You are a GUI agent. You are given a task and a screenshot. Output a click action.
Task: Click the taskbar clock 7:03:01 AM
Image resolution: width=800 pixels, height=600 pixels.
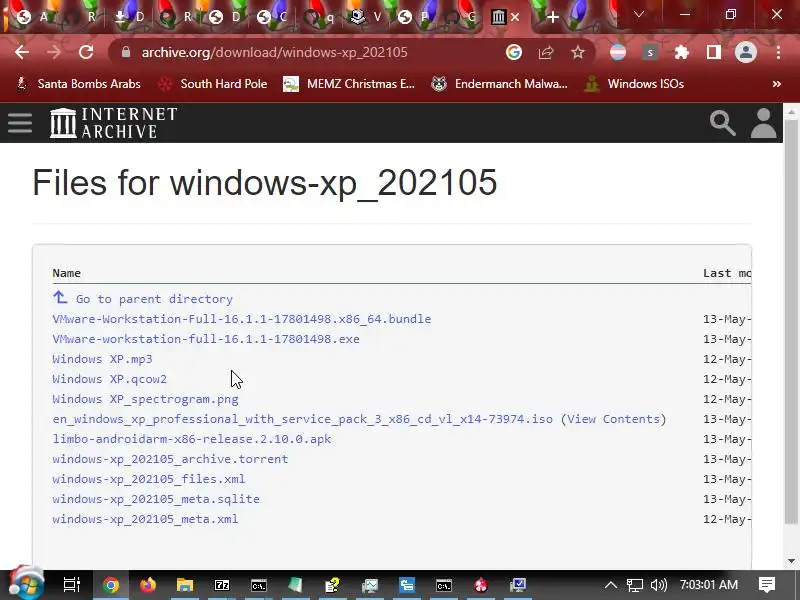[x=709, y=585]
